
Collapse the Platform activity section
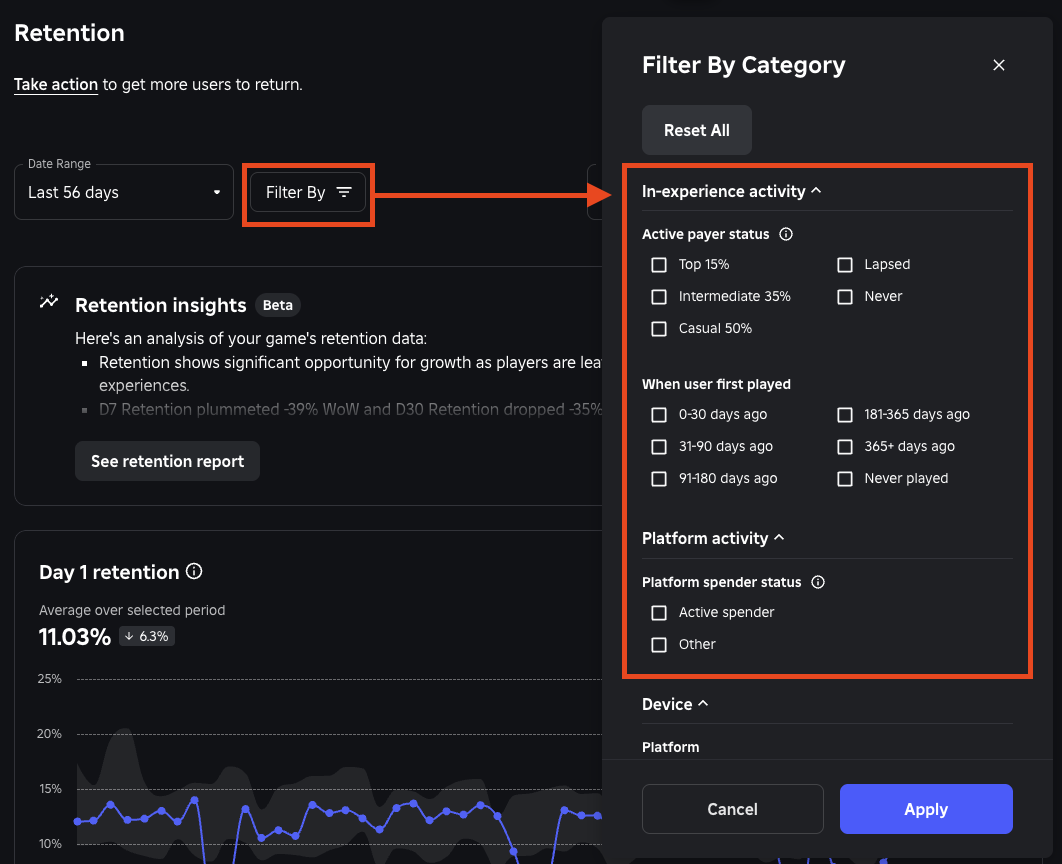(x=780, y=538)
